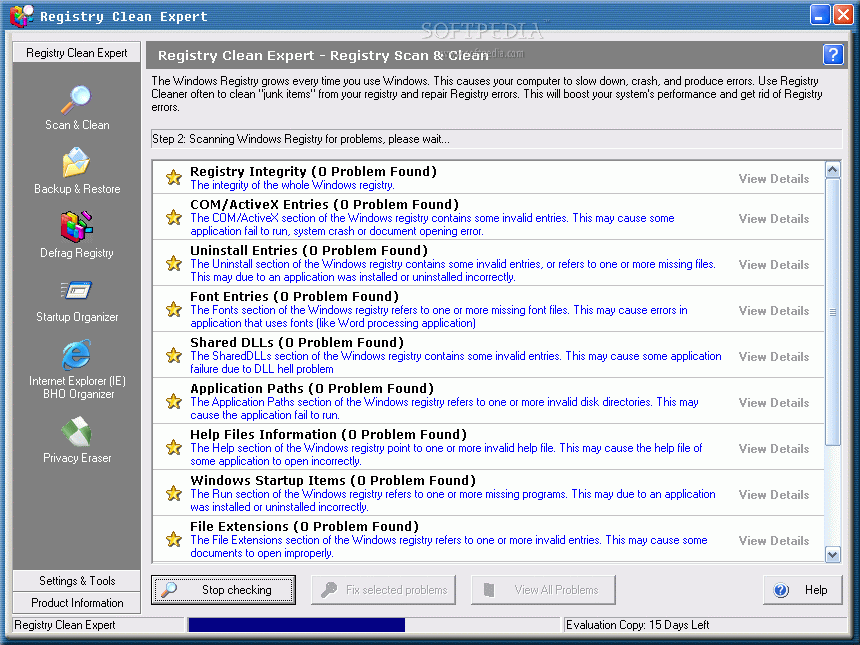The height and width of the screenshot is (645, 860).
Task: Click the star icon beside Windows Startup Items
Action: coord(174,494)
